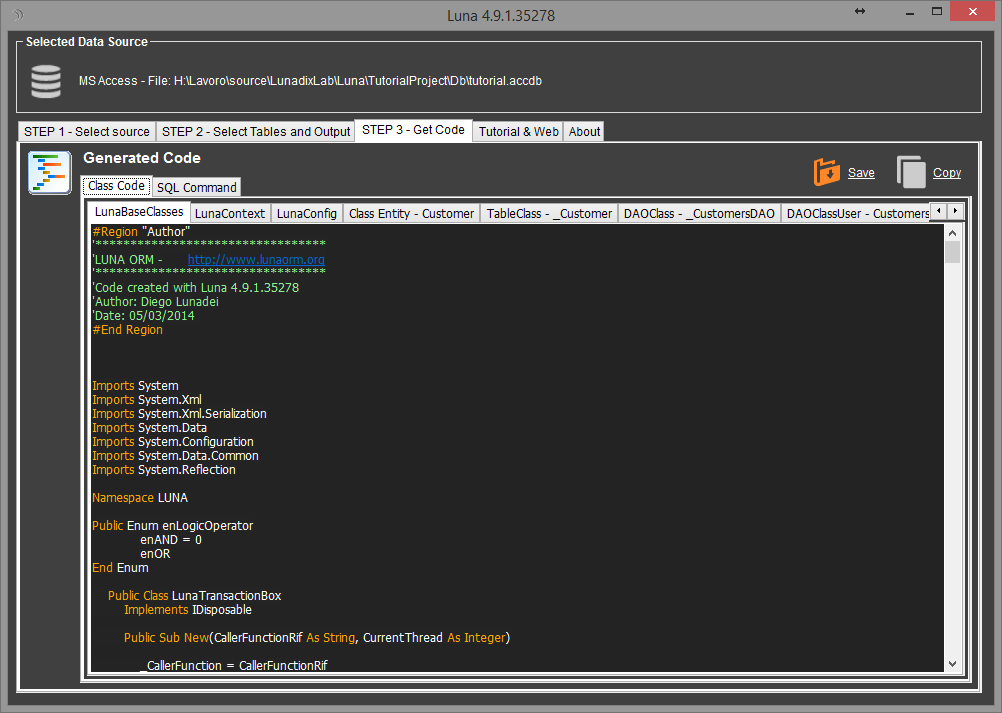Open DAOClassUser - Customers tab
This screenshot has height=713, width=1002.
coord(856,213)
